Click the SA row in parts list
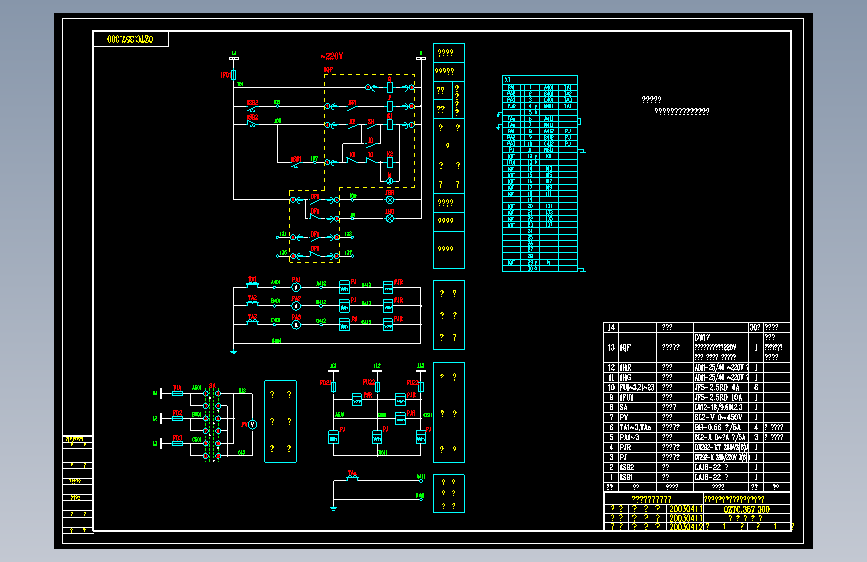 (x=697, y=407)
